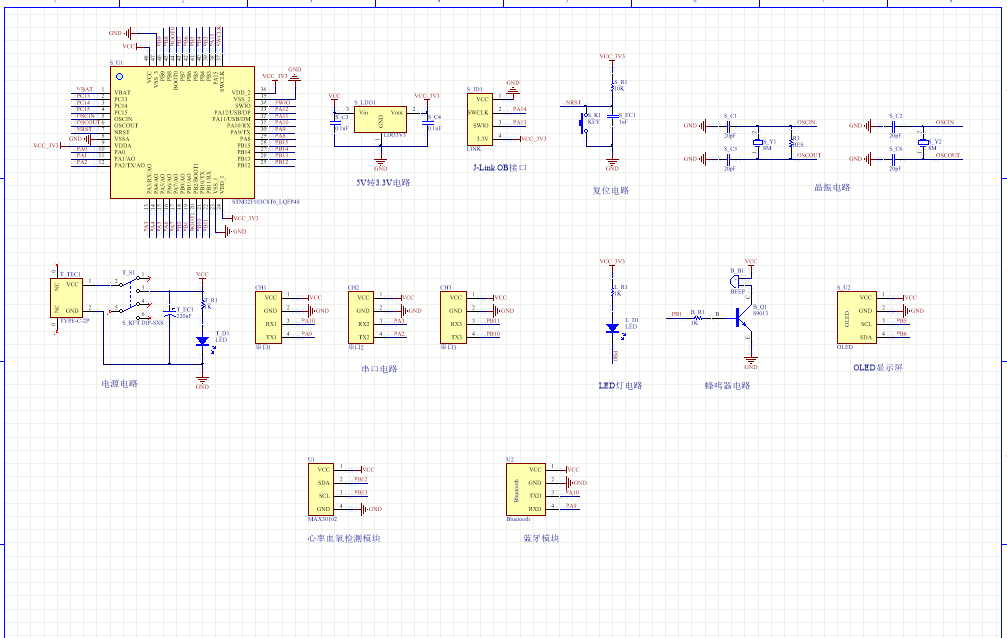Image resolution: width=1007 pixels, height=638 pixels.
Task: Click the '蜂鸣器电路' caption text
Action: pos(726,385)
